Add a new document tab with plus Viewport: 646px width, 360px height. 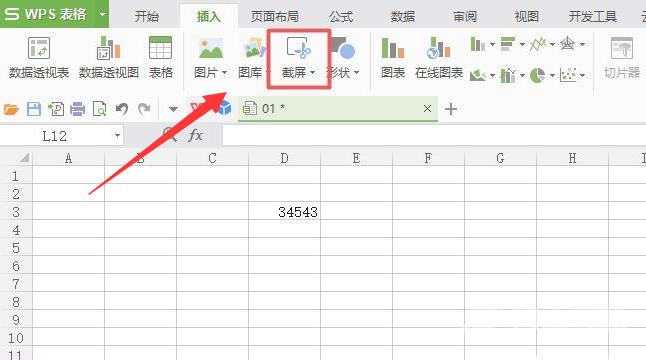pos(451,109)
